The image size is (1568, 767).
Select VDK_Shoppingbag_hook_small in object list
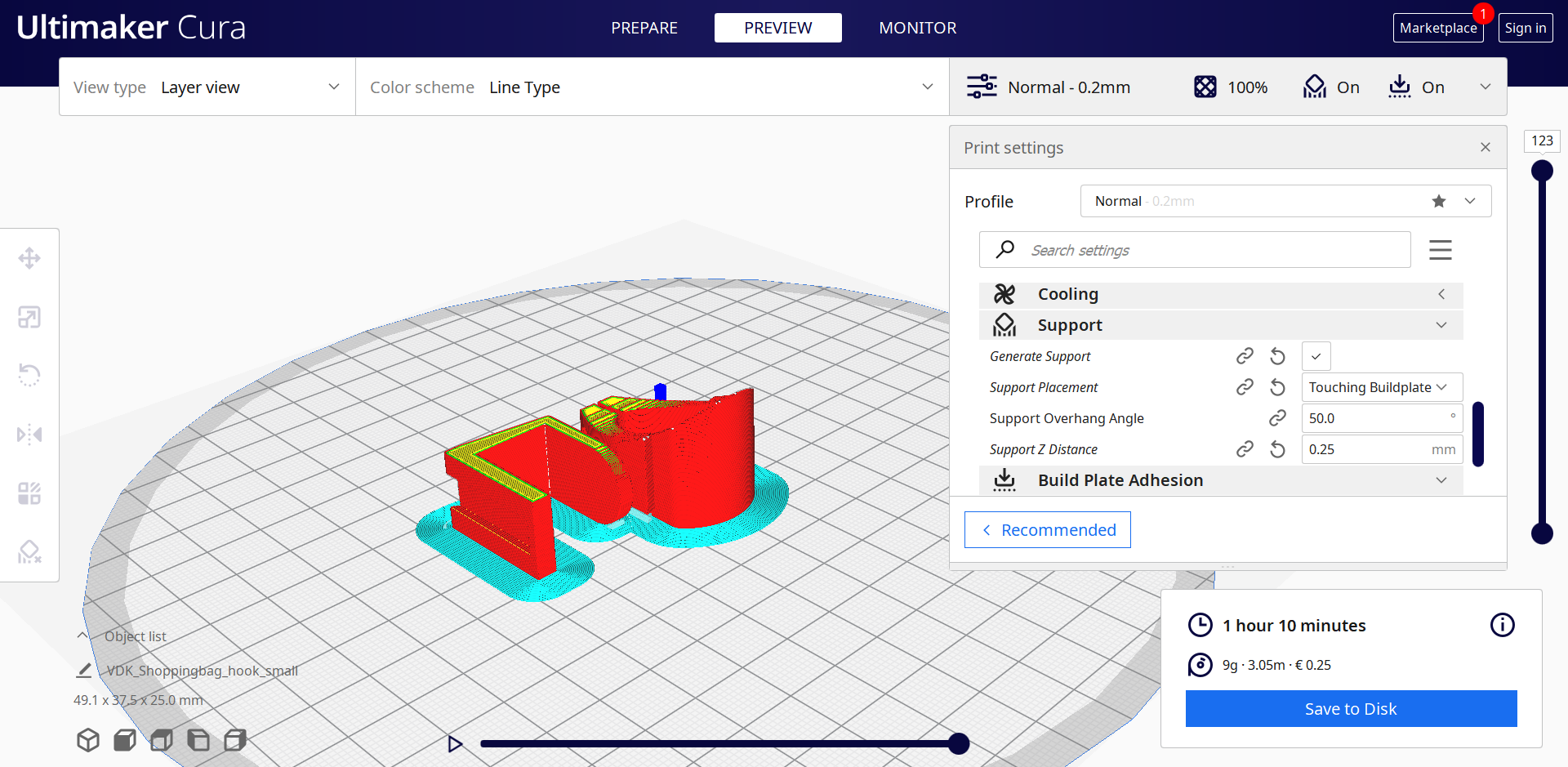click(x=202, y=671)
